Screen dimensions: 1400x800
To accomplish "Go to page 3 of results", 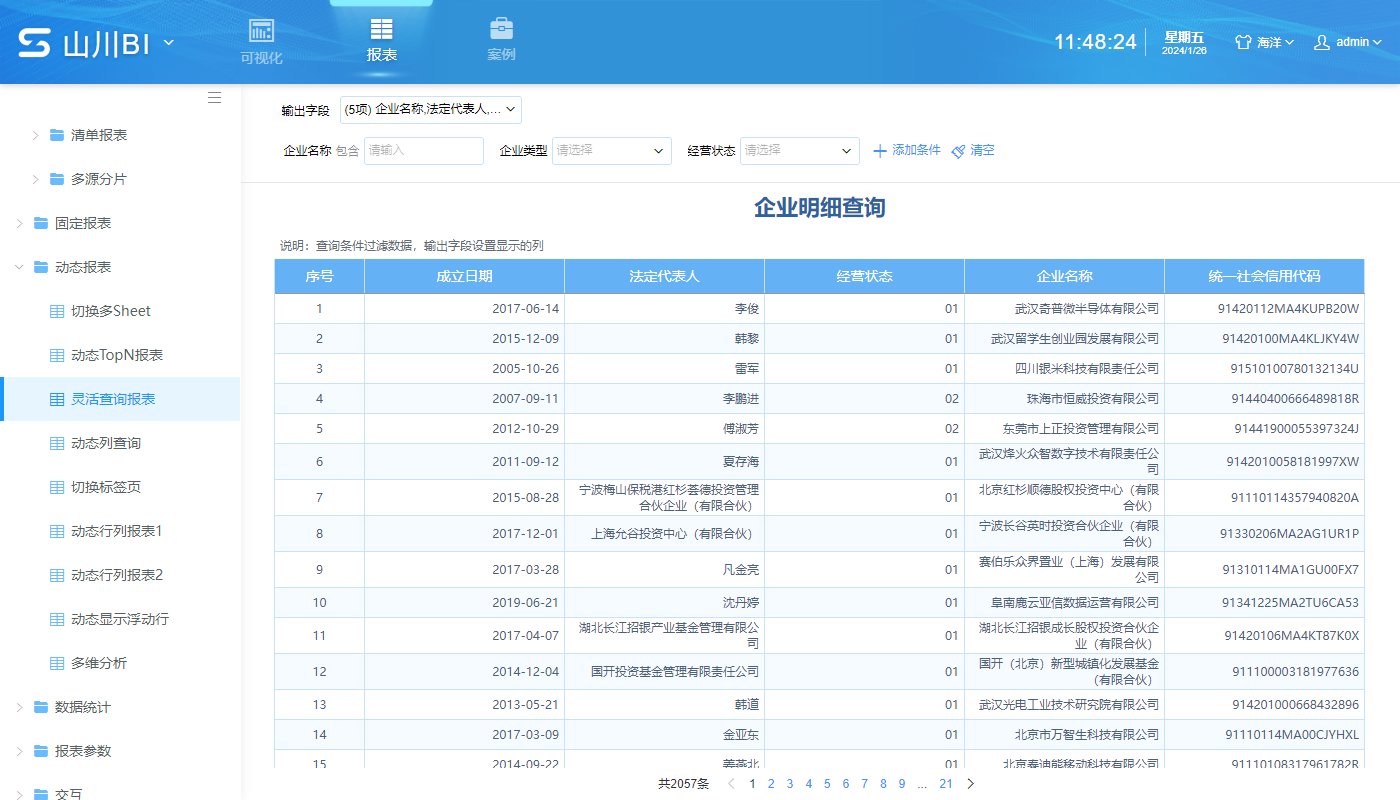I will click(x=789, y=784).
